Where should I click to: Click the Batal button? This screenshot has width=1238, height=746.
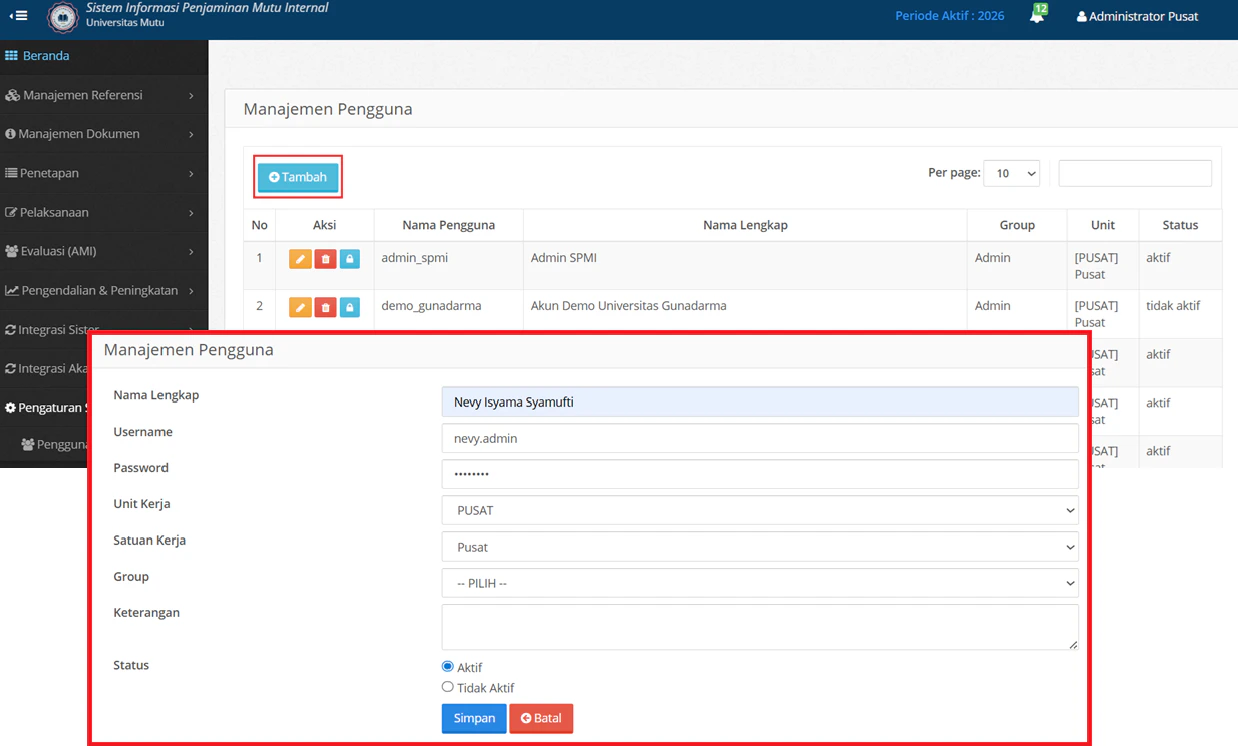[541, 718]
